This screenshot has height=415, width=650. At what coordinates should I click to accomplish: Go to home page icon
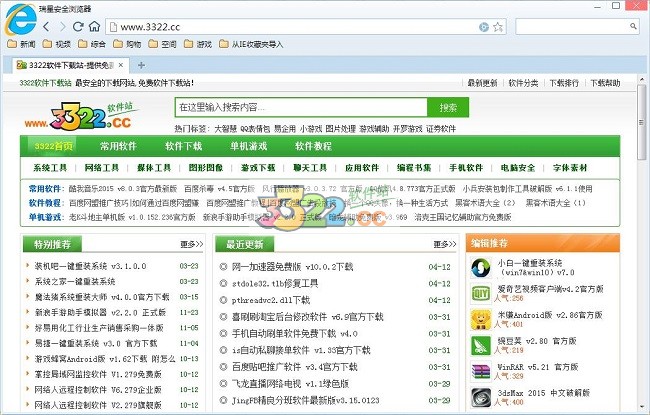coord(95,27)
